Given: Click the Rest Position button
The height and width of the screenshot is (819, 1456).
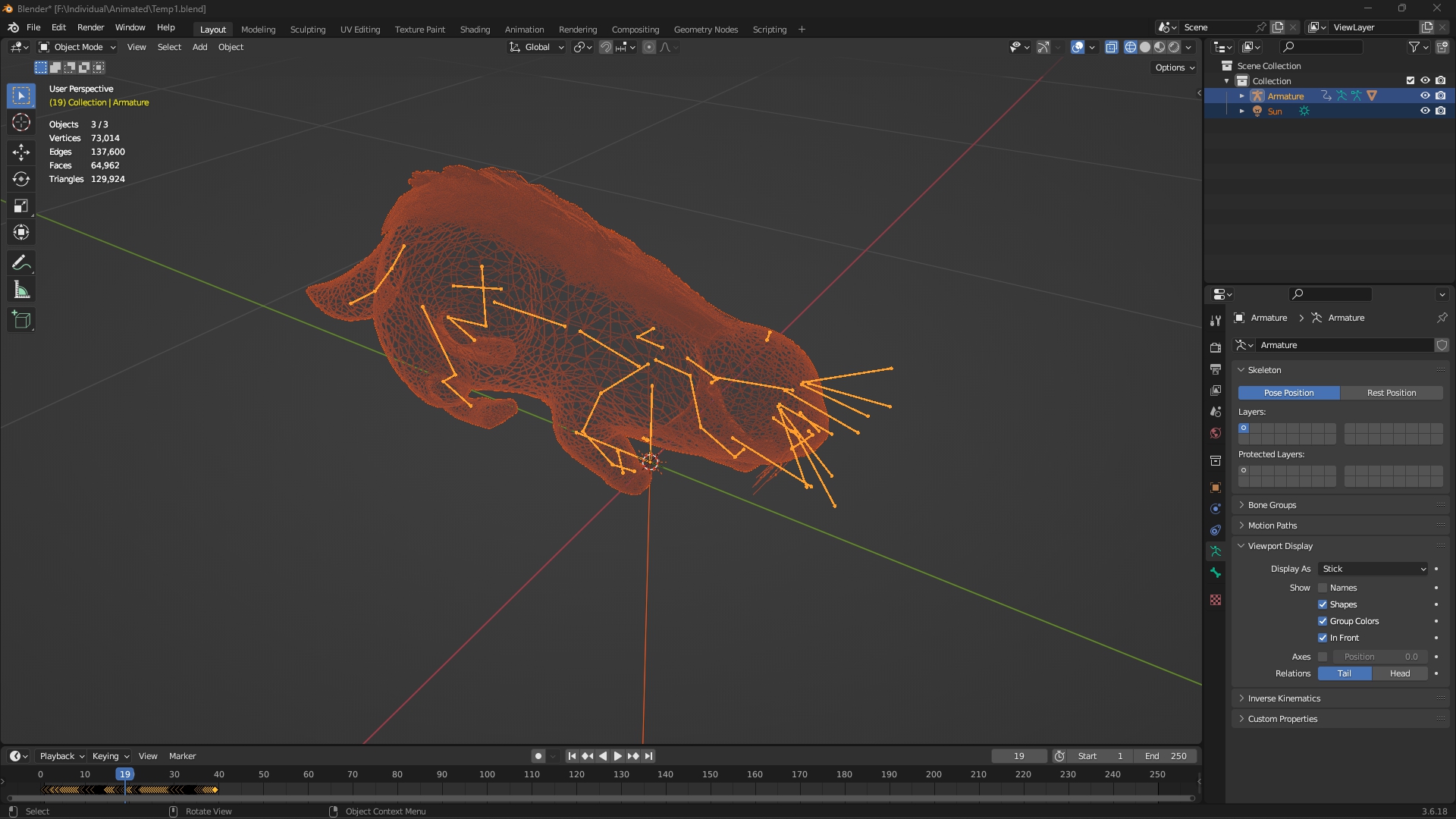Looking at the screenshot, I should (1391, 393).
